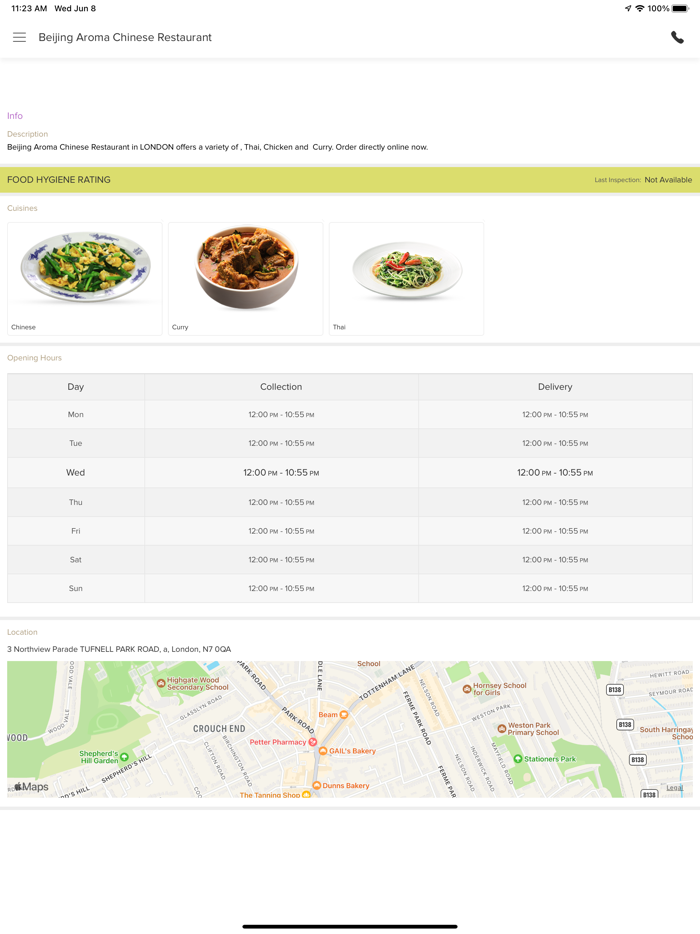This screenshot has height=934, width=700.
Task: Click Wednesday's collection hours cell
Action: click(281, 472)
